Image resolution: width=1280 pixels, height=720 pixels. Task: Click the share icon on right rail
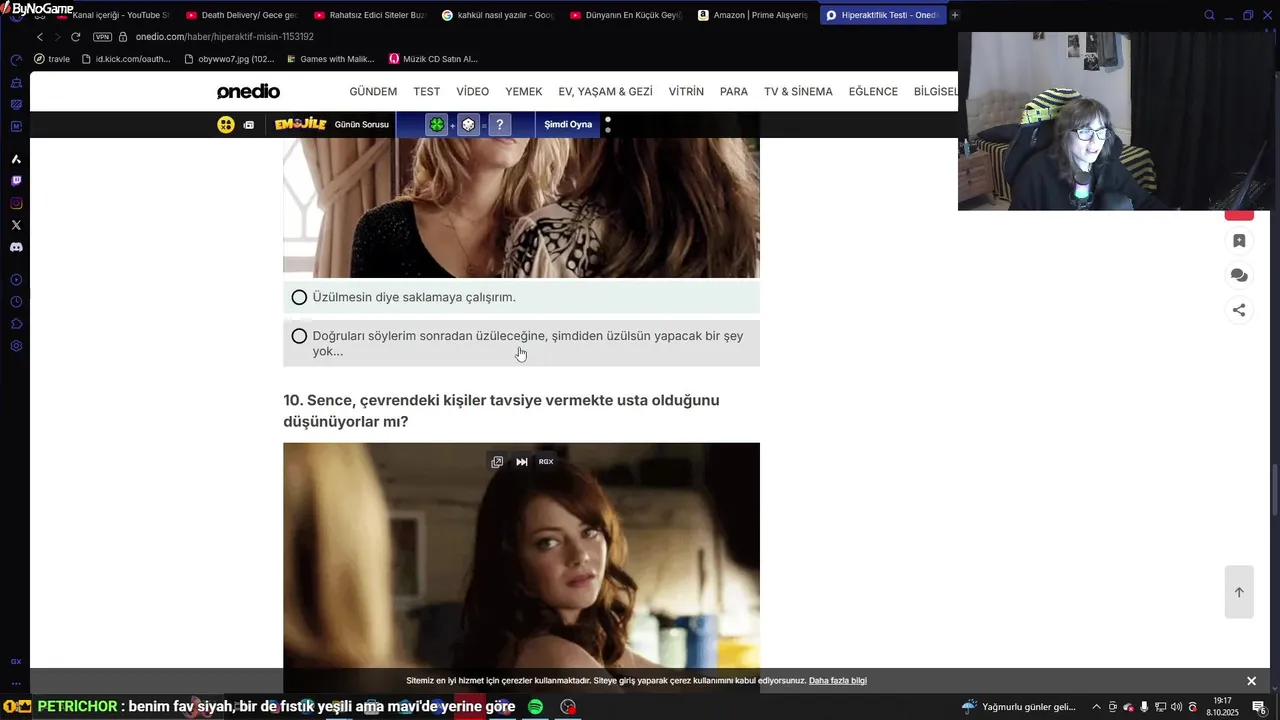[1239, 310]
